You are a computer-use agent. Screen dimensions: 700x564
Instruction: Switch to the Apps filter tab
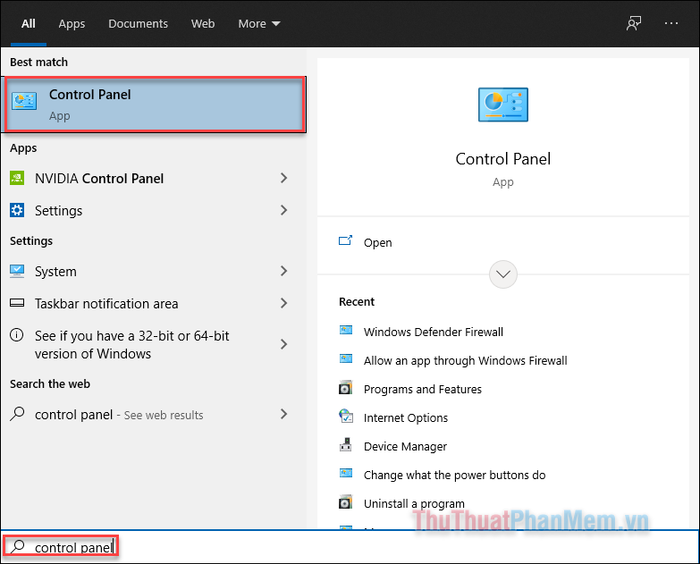(71, 24)
